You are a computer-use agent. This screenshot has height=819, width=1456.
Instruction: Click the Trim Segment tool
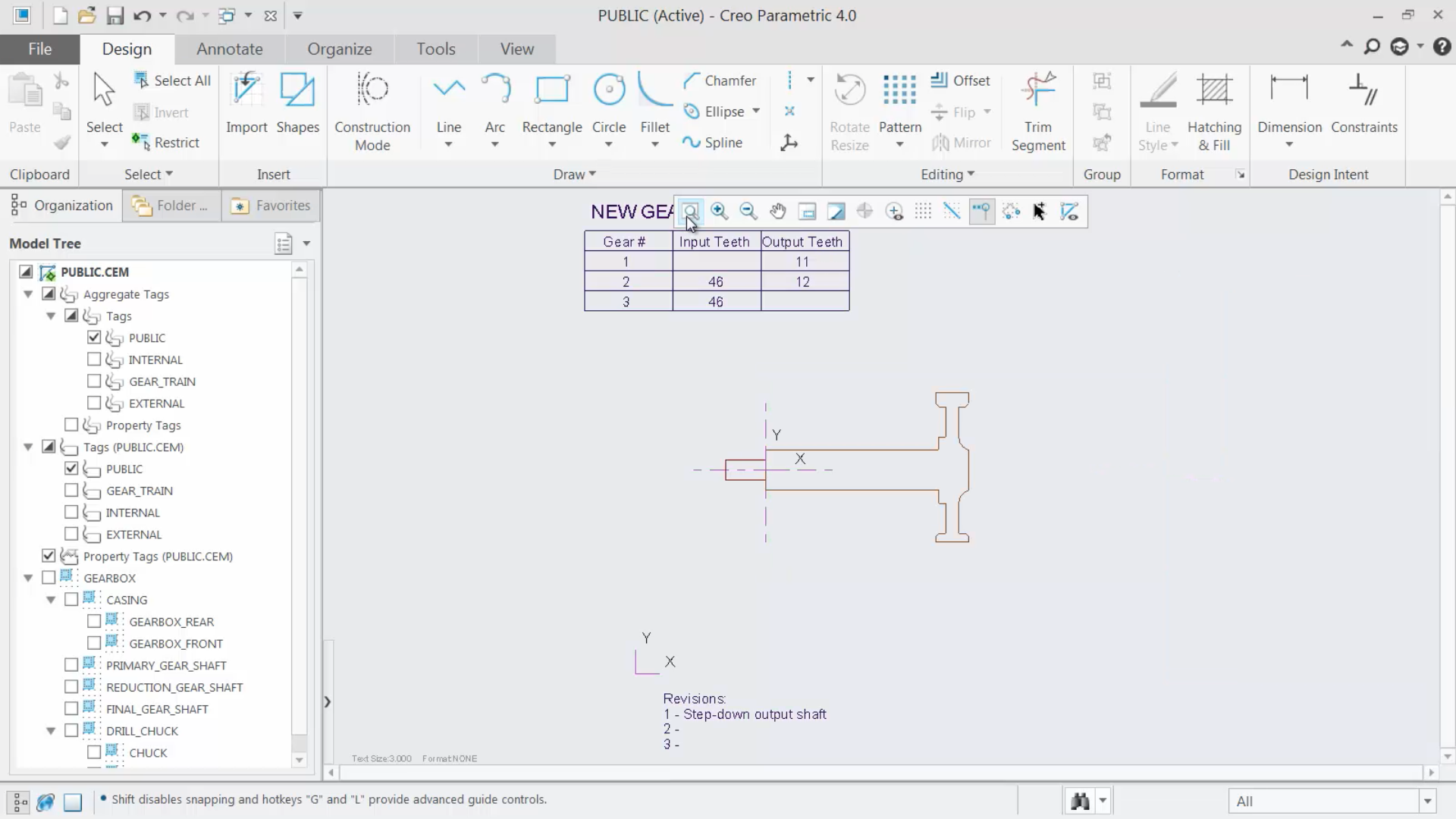click(x=1038, y=112)
